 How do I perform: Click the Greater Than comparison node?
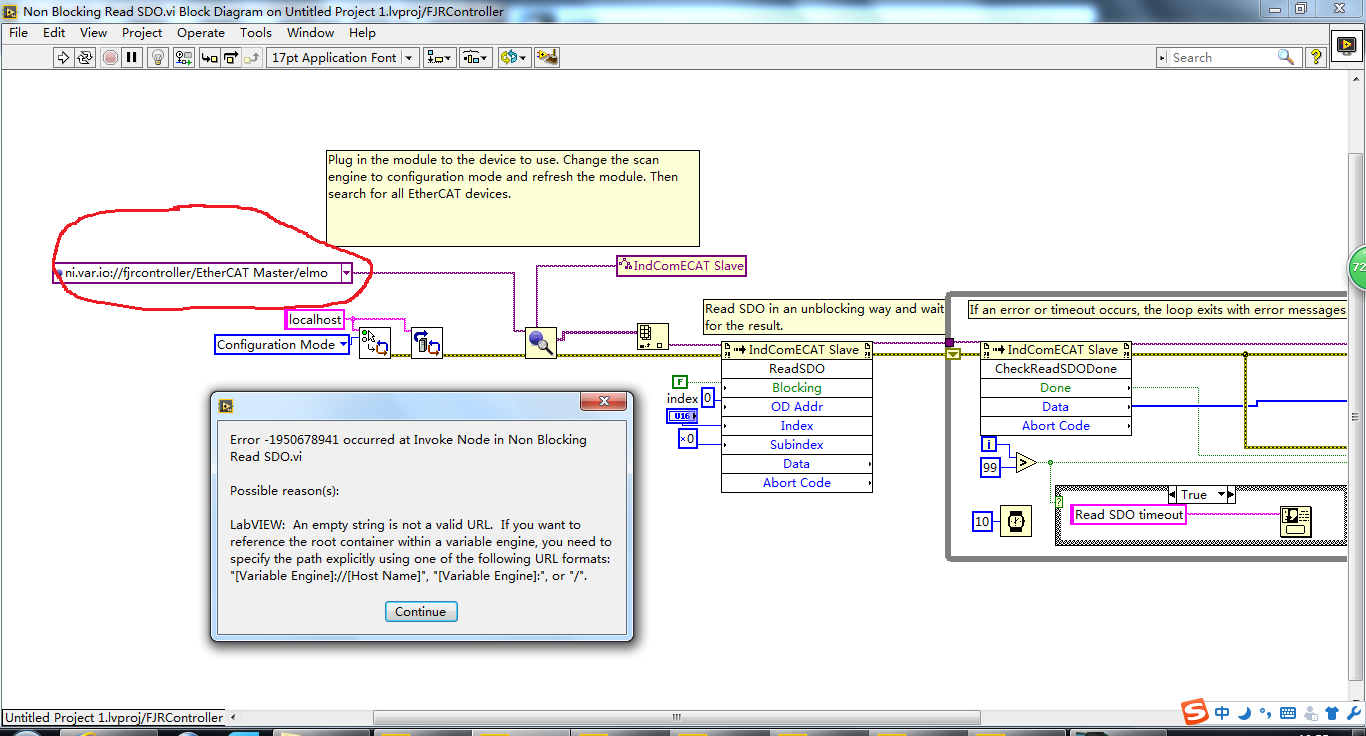click(1026, 462)
